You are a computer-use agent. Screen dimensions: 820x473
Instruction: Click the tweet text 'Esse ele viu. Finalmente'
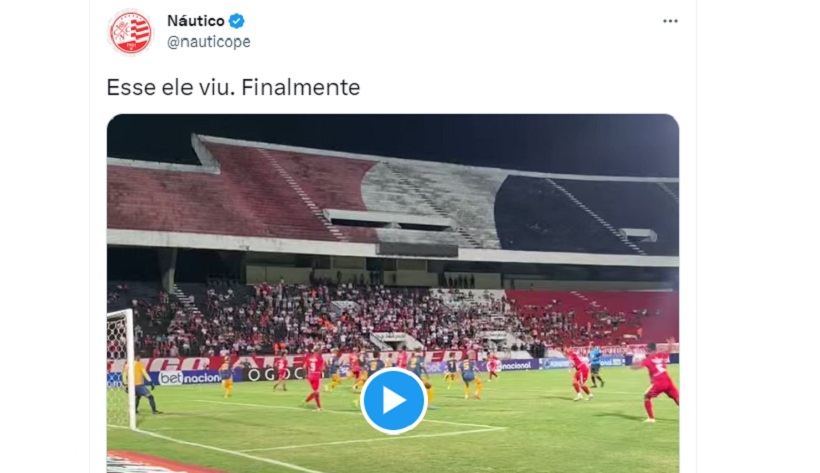coord(233,87)
